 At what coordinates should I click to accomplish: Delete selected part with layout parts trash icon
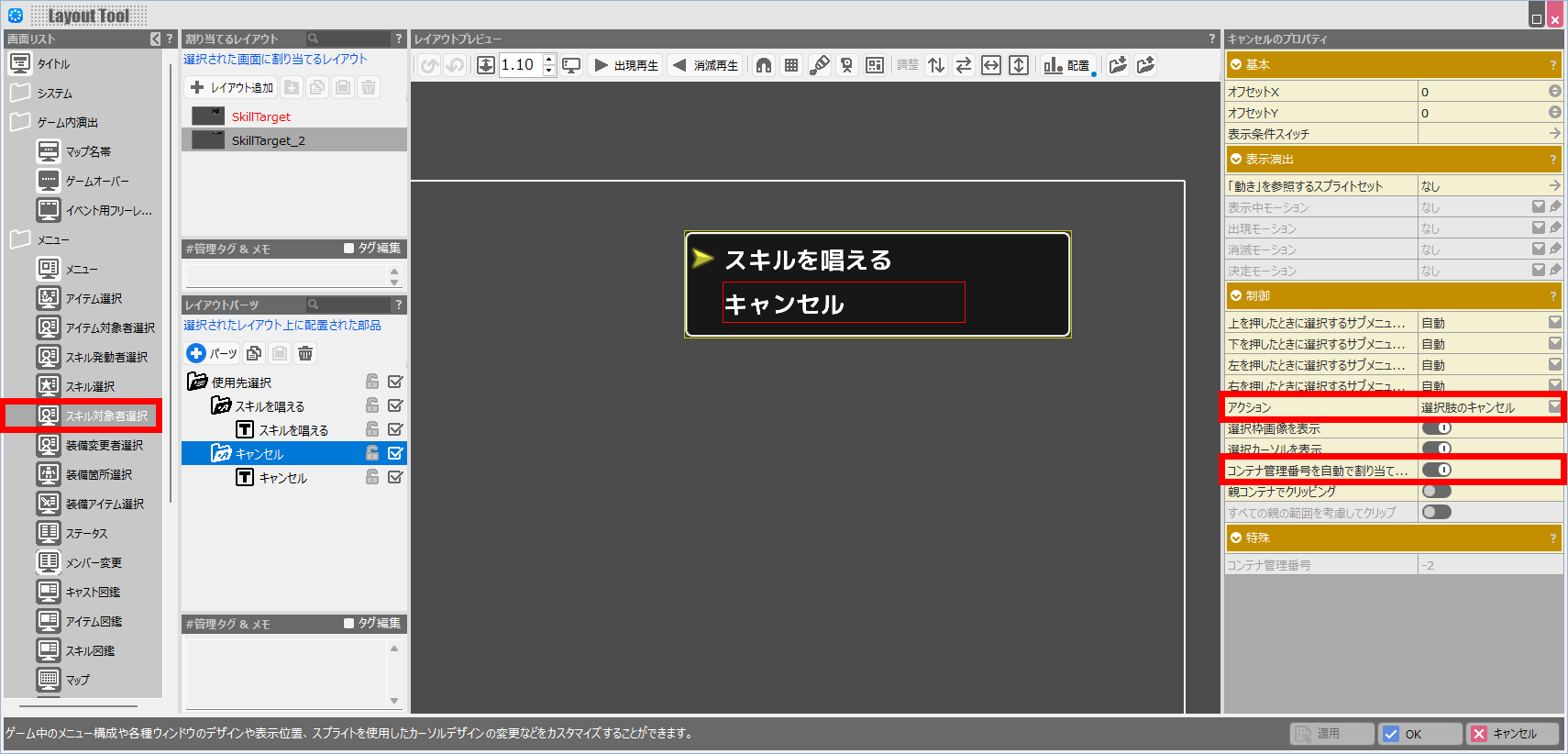(305, 353)
